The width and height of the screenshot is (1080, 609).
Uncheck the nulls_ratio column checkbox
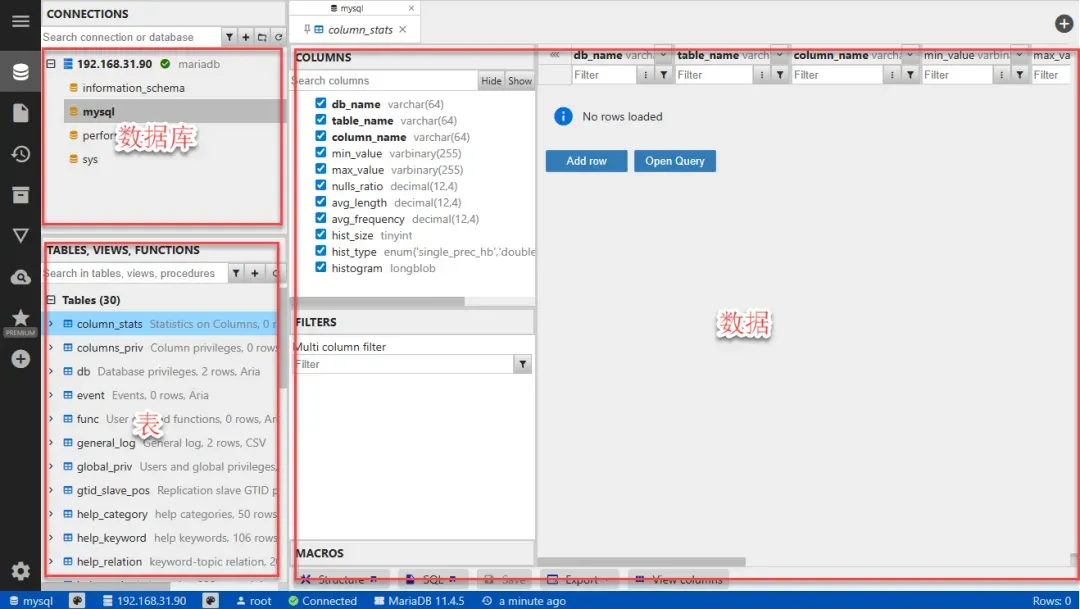pyautogui.click(x=320, y=185)
